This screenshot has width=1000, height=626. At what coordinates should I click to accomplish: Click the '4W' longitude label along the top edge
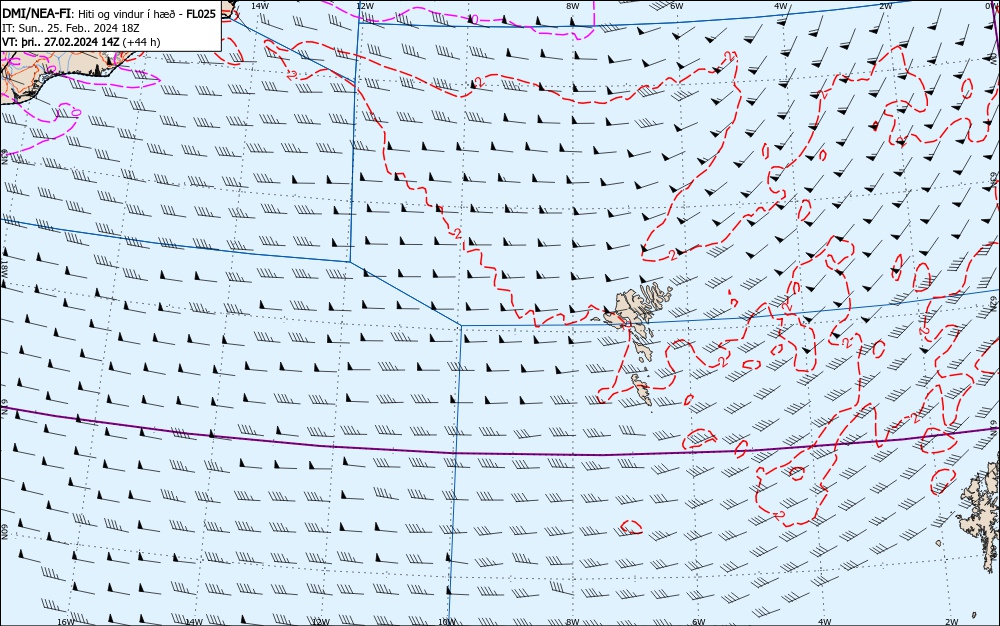click(x=781, y=5)
